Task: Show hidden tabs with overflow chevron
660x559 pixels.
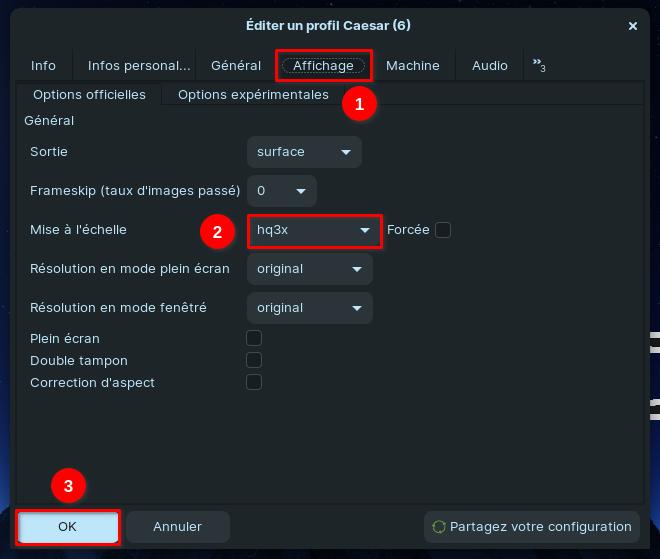Action: coord(538,66)
